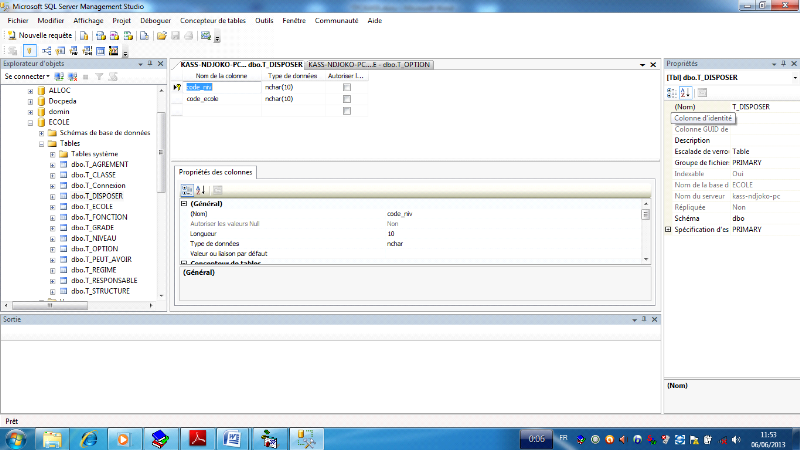800x450 pixels.
Task: Expand the Tables système folder
Action: [x=53, y=154]
